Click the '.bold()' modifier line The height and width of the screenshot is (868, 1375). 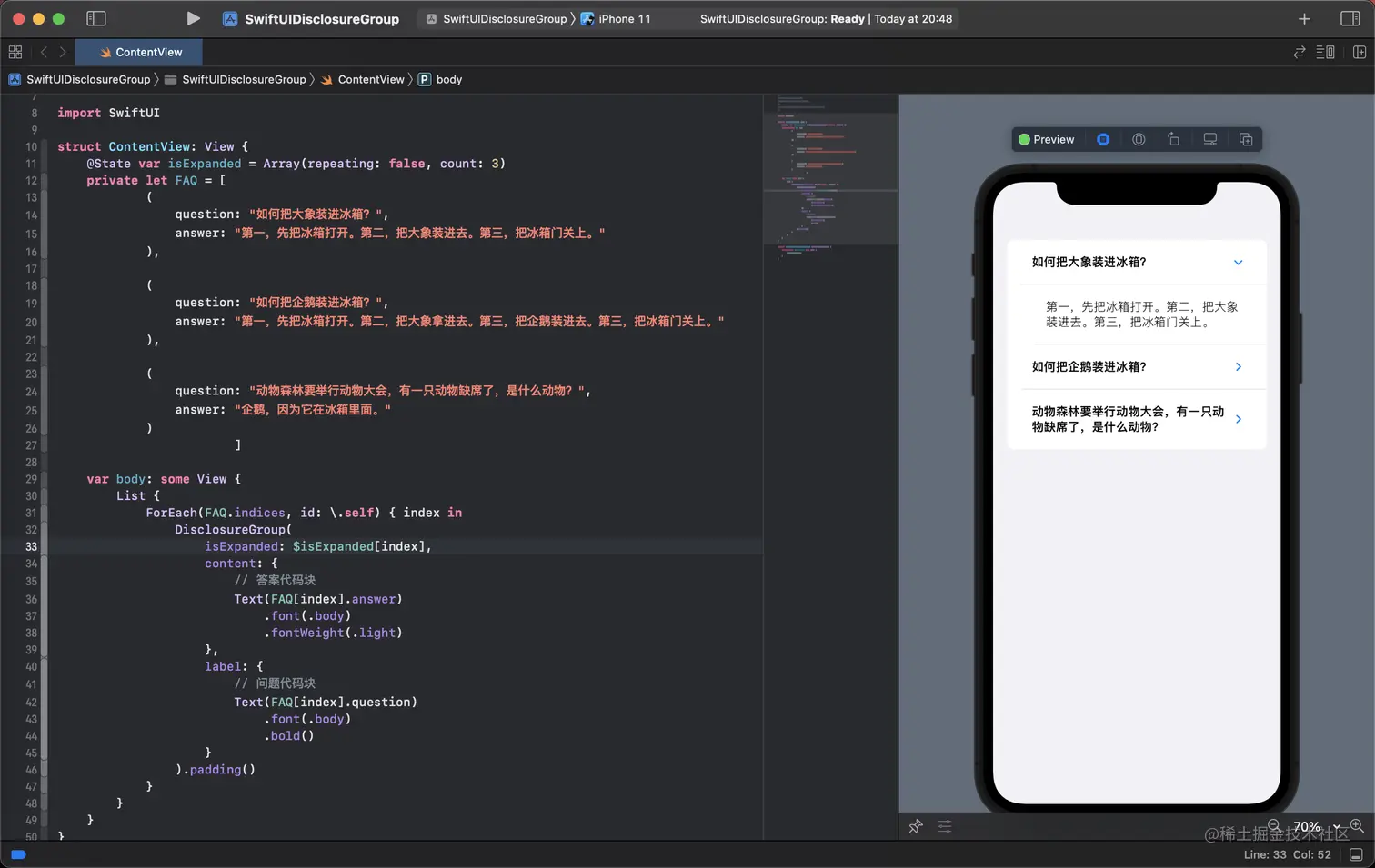point(289,735)
